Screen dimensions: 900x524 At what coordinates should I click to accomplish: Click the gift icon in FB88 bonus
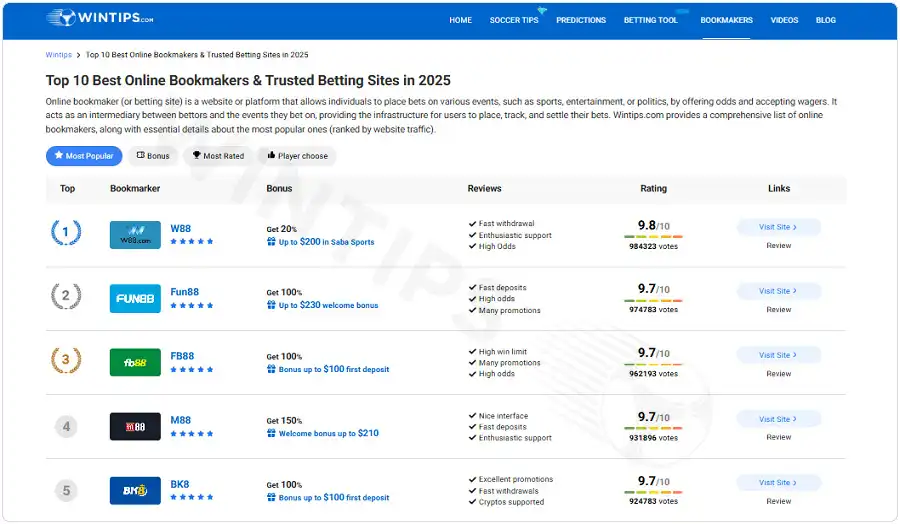[x=271, y=369]
